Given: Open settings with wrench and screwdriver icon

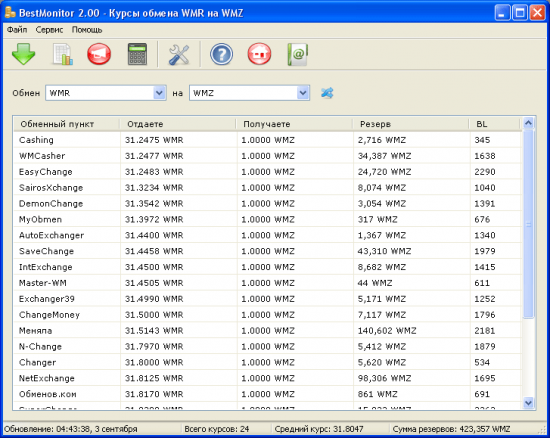Looking at the screenshot, I should pos(179,55).
